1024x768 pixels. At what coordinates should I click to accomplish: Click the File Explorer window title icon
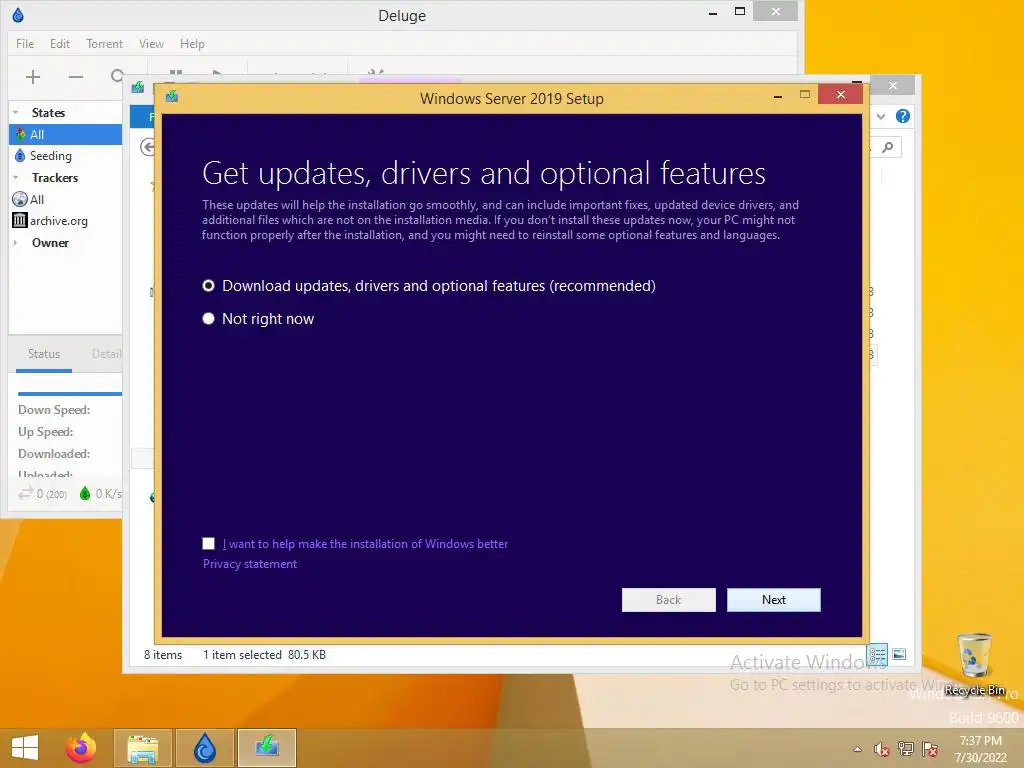[x=138, y=88]
